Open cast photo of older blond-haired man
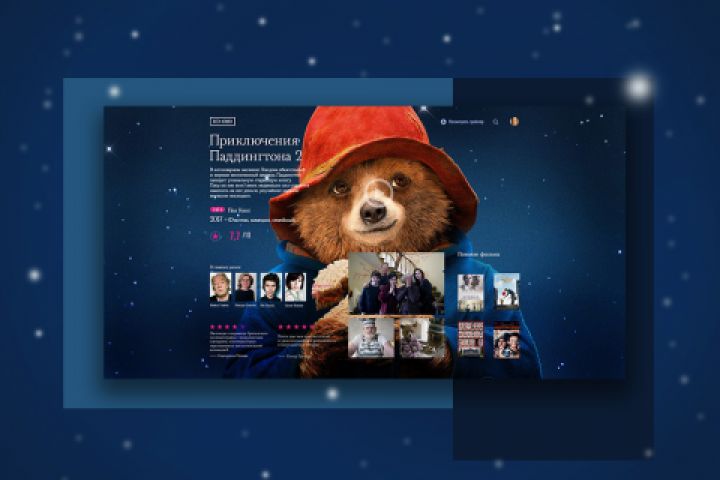 pyautogui.click(x=221, y=287)
